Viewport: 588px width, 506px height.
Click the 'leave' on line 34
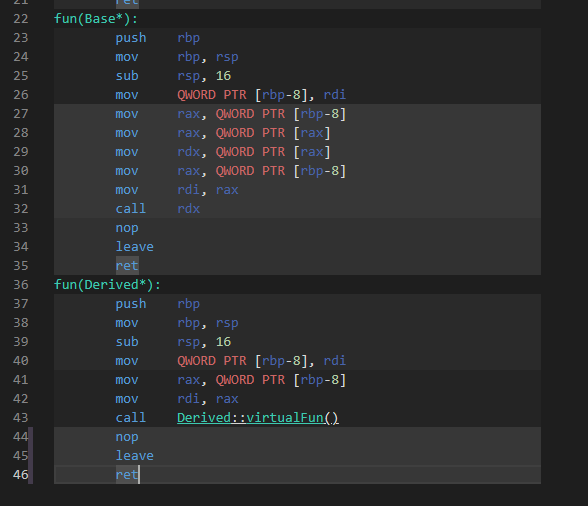(135, 247)
